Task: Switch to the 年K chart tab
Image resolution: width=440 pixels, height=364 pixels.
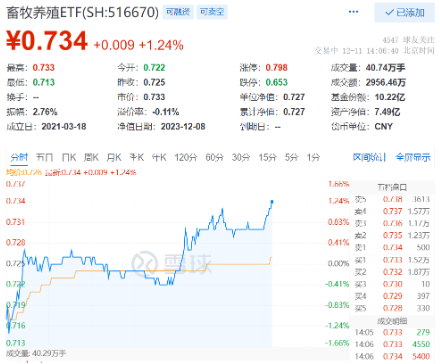Action: point(159,157)
